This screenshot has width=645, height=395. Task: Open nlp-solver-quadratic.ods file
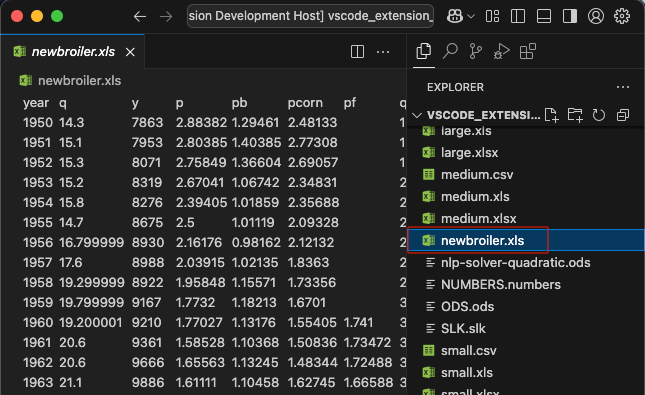[x=526, y=263]
